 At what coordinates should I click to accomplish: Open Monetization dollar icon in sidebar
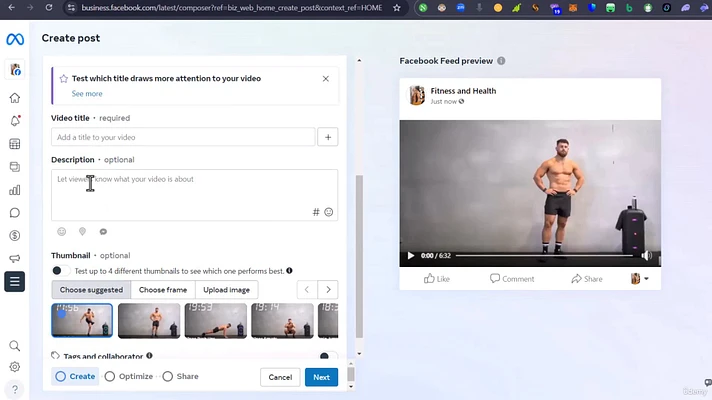[x=14, y=236]
